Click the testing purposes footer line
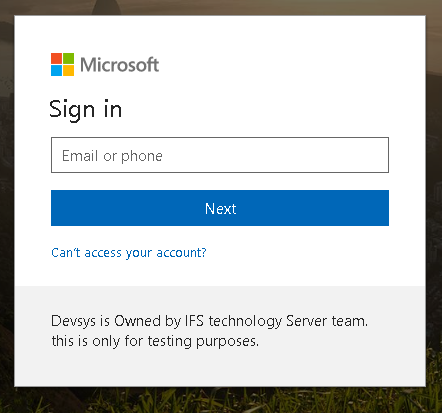This screenshot has height=413, width=442. [x=155, y=341]
